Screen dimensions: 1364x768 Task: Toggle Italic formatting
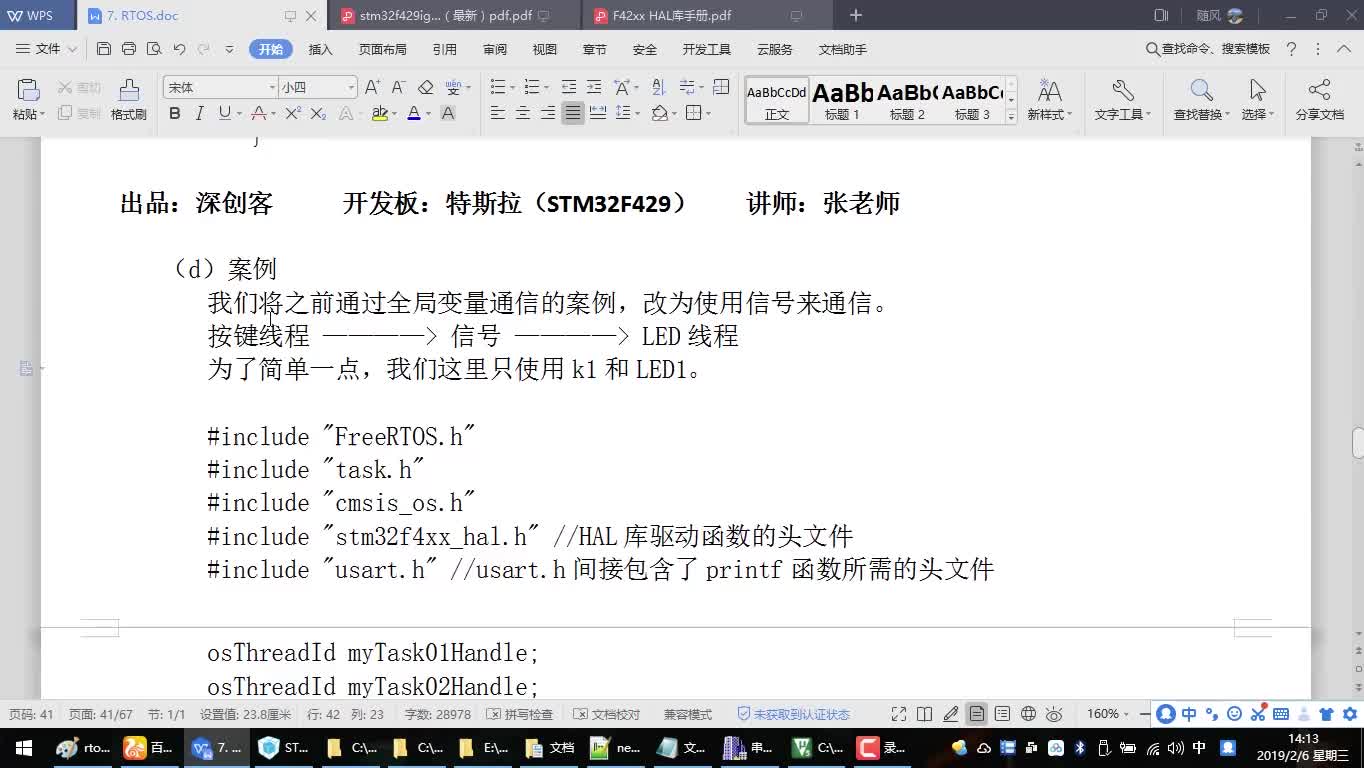point(199,114)
